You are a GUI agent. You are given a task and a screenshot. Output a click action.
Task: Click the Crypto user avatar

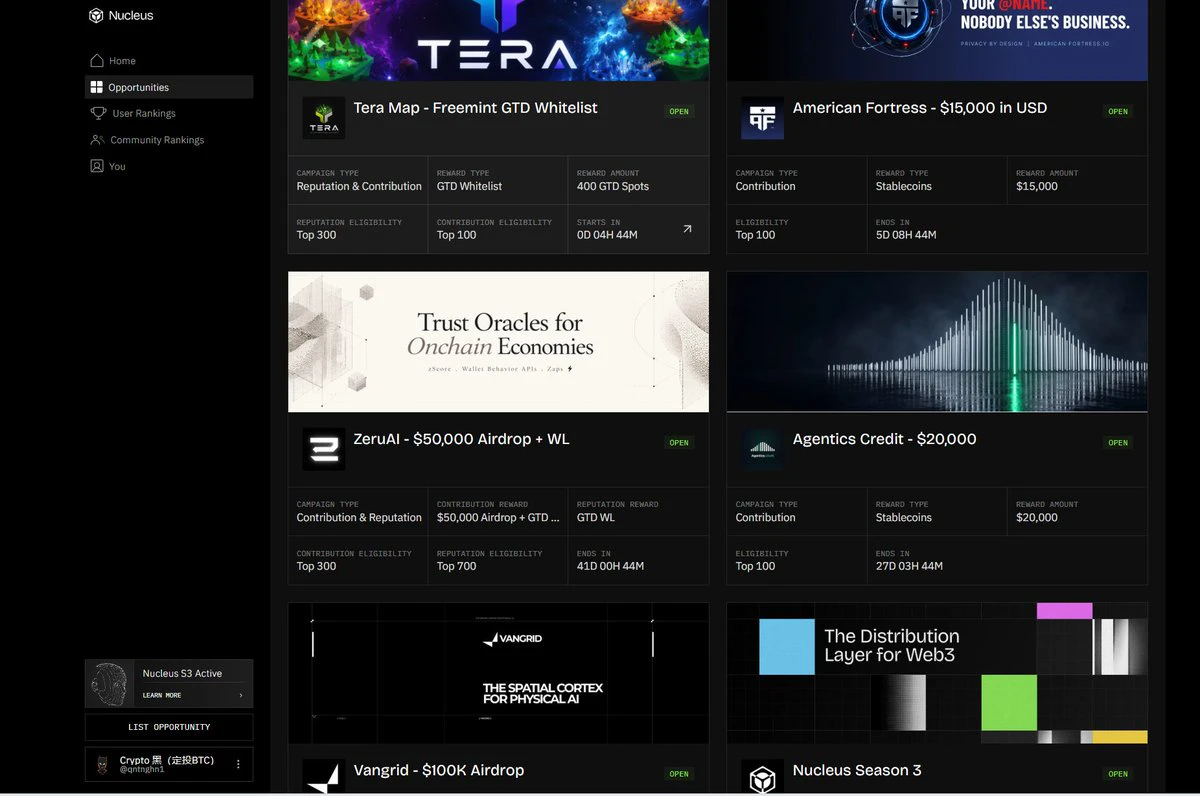click(101, 765)
